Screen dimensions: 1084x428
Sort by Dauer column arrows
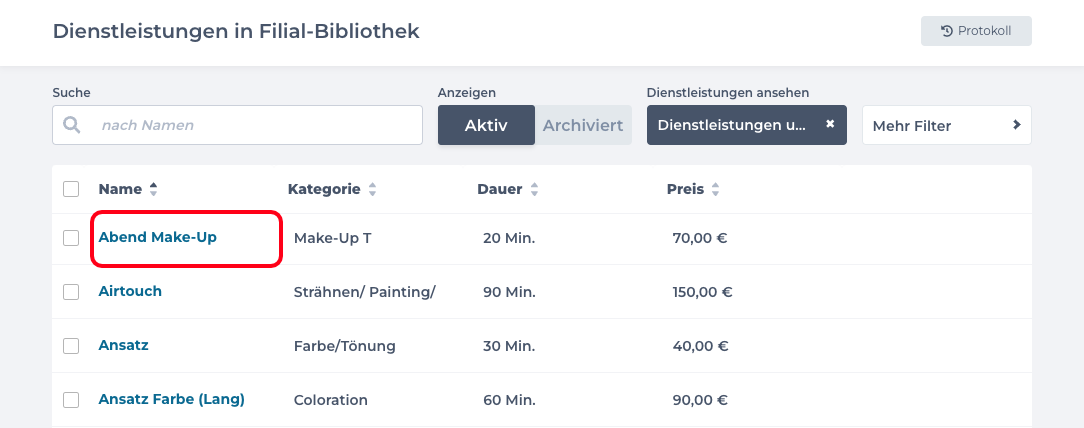click(x=534, y=189)
